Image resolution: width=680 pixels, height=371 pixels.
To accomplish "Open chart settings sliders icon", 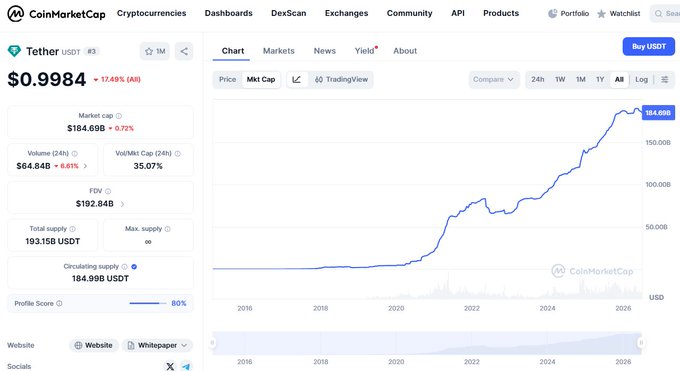I will 664,79.
